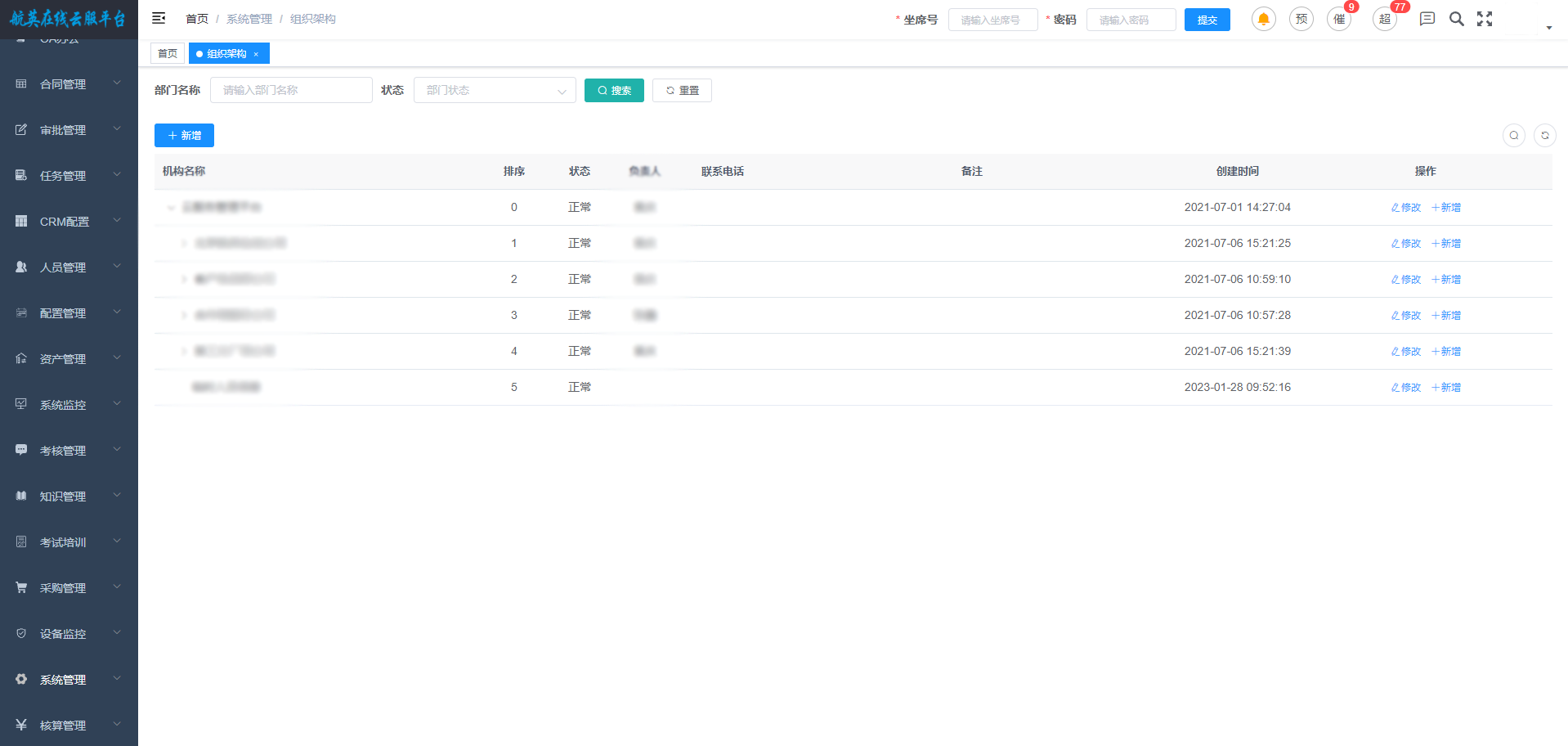The height and width of the screenshot is (746, 1568).
Task: Click the round '催' badge icon
Action: pos(1339,19)
